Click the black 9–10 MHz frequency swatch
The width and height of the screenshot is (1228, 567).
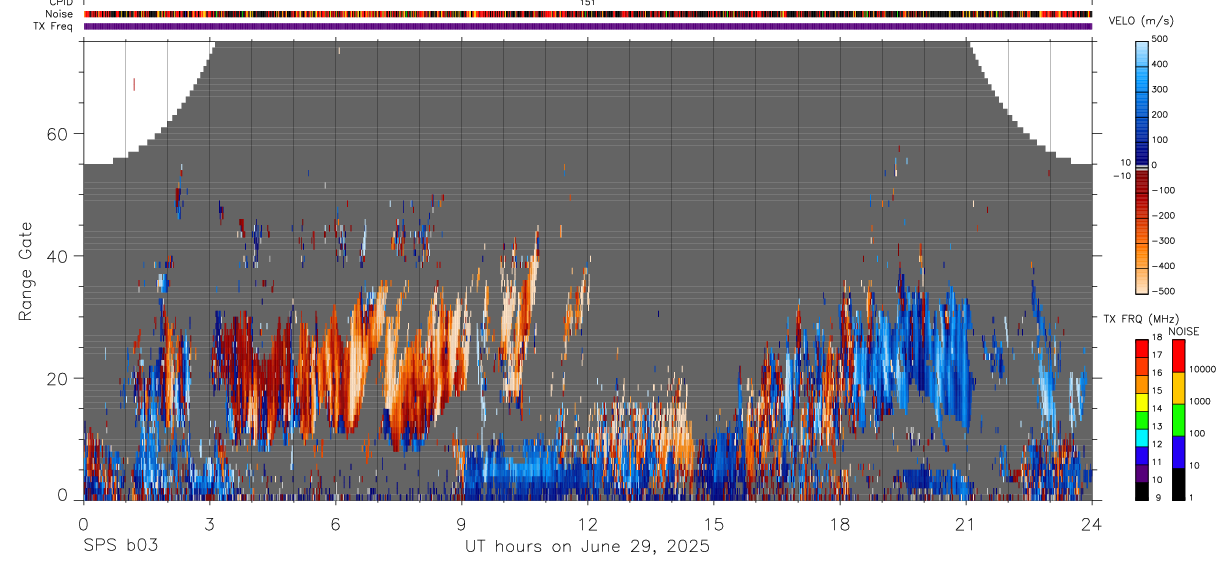[1142, 491]
